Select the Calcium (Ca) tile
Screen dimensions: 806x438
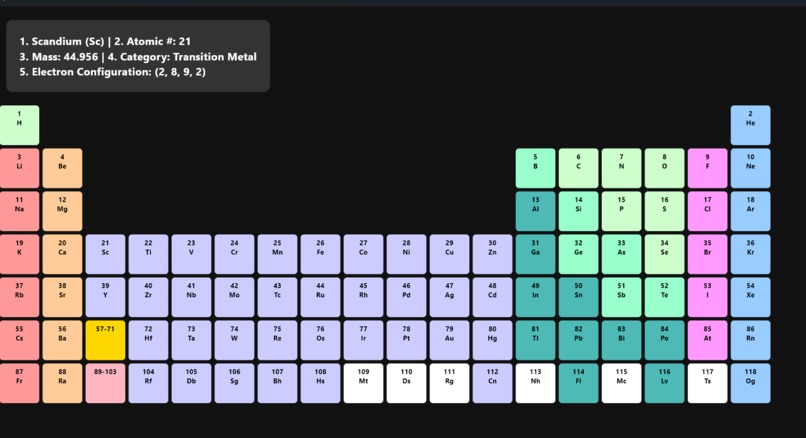(x=62, y=254)
